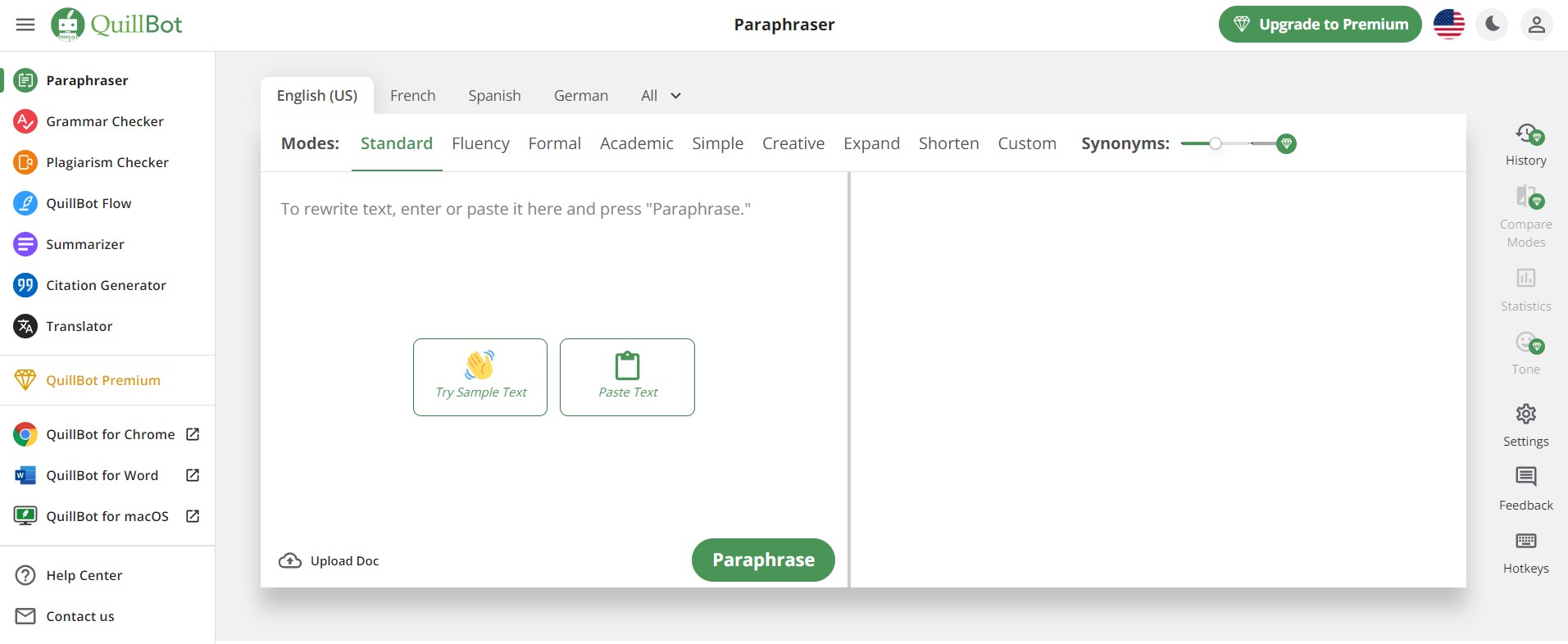This screenshot has height=644, width=1568.
Task: Open the Tone panel
Action: click(x=1526, y=353)
